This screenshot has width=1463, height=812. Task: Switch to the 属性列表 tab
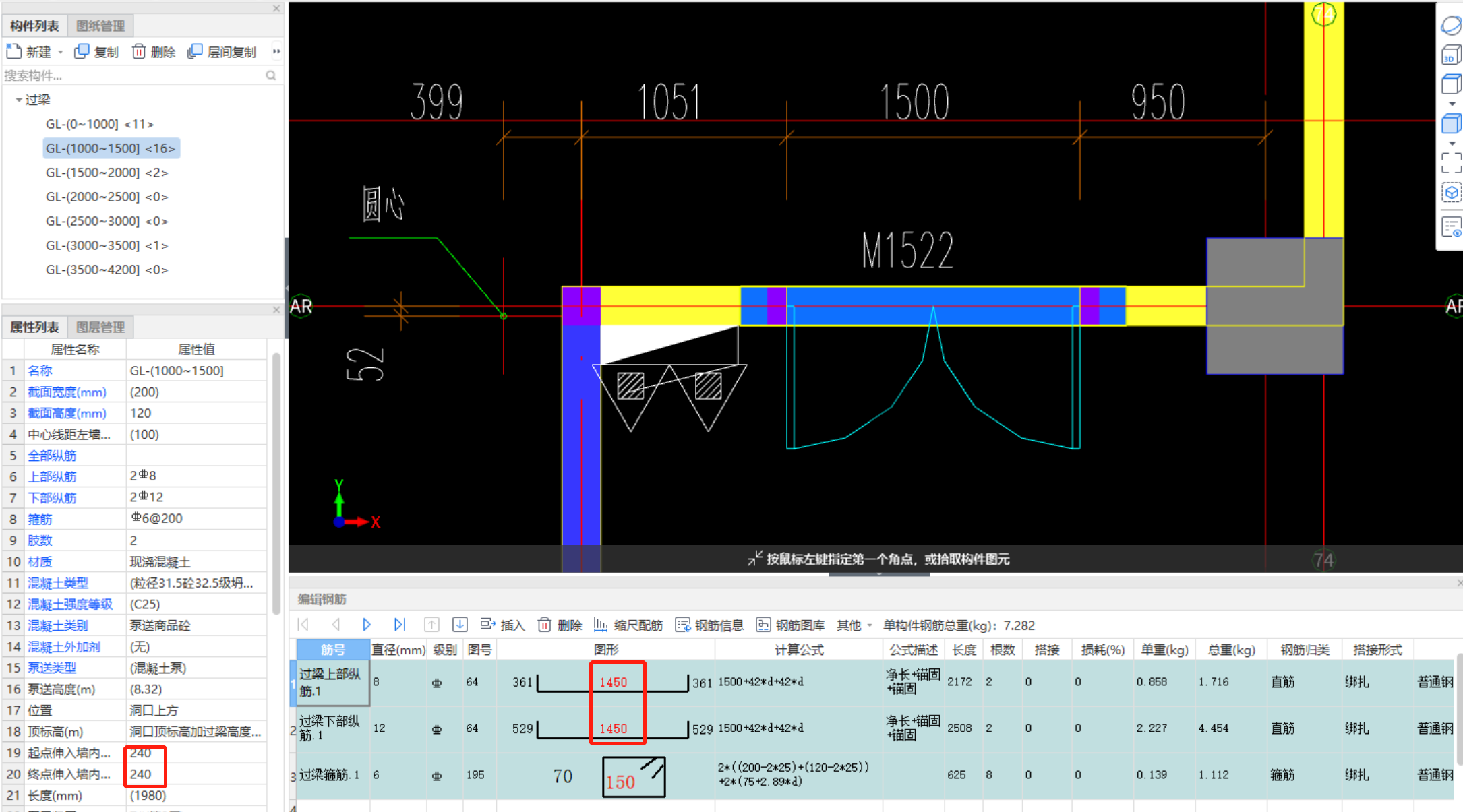34,327
